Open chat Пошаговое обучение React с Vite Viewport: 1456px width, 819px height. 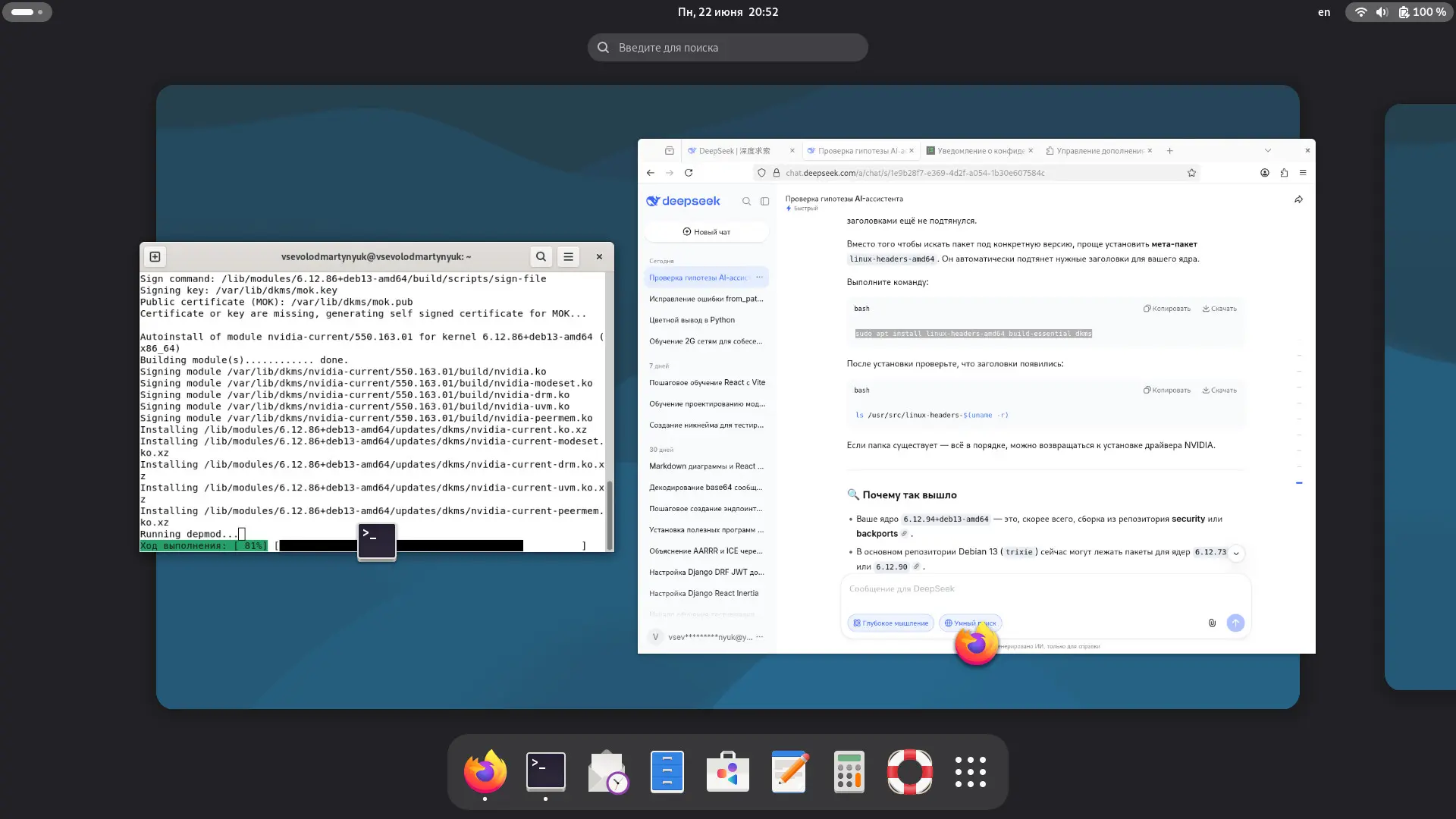(x=706, y=383)
